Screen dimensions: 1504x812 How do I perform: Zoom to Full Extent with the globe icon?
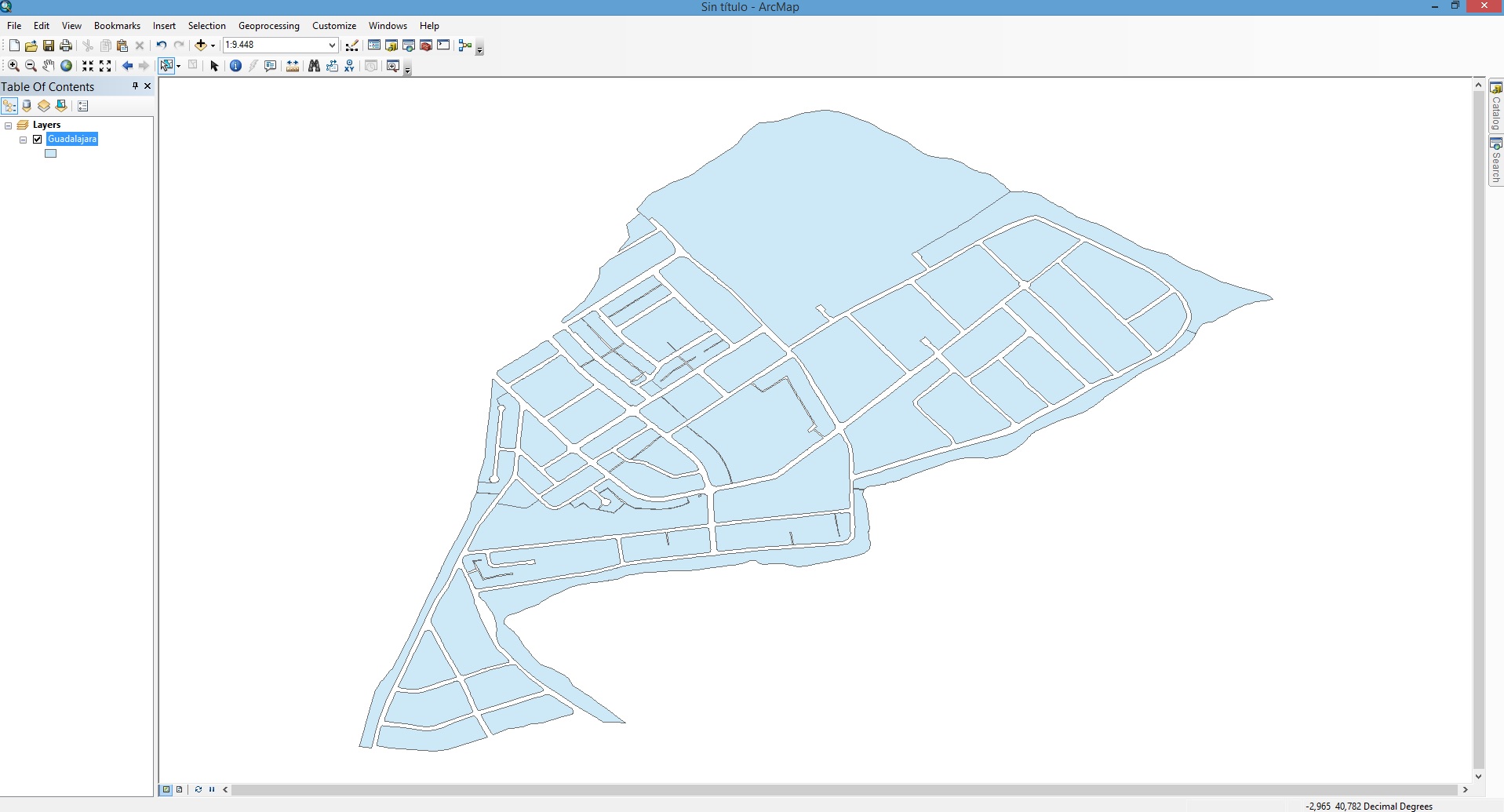point(66,66)
